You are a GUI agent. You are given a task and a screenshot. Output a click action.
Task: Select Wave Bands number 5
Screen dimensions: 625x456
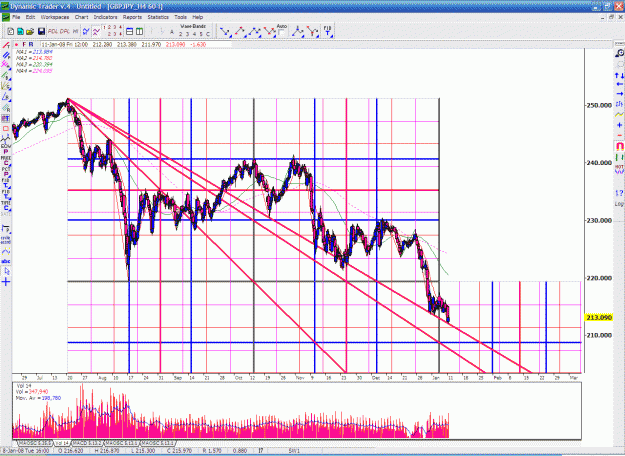tap(201, 34)
